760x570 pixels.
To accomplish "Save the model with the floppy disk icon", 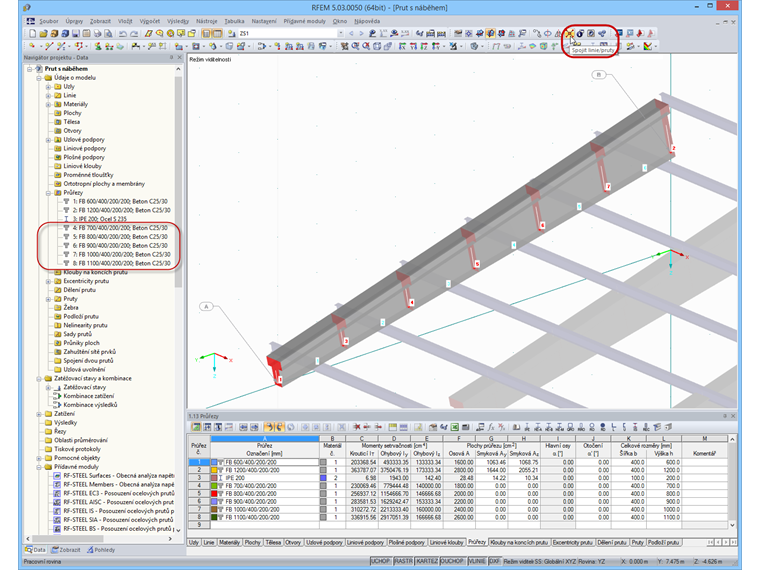I will tap(76, 33).
